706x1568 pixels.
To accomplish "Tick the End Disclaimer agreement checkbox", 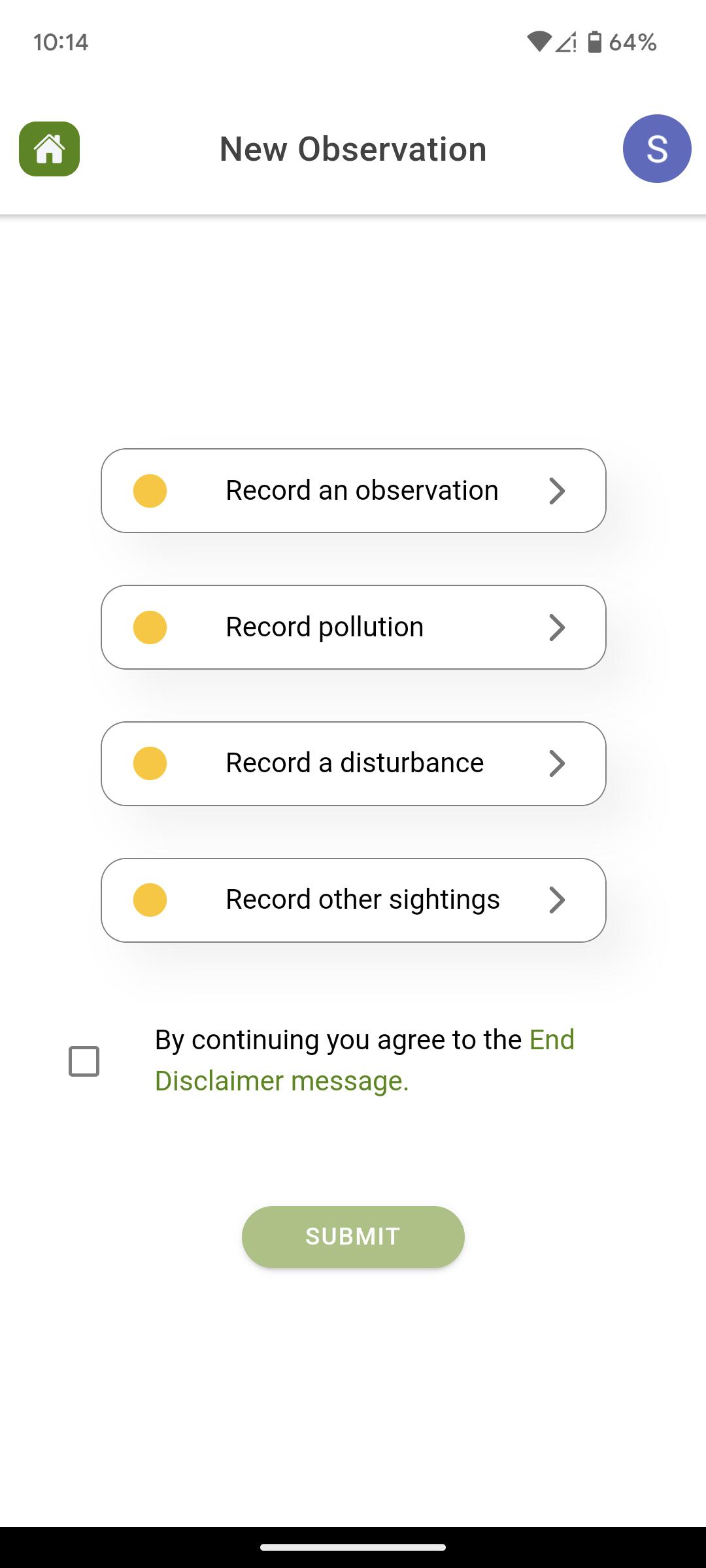I will tap(84, 1061).
